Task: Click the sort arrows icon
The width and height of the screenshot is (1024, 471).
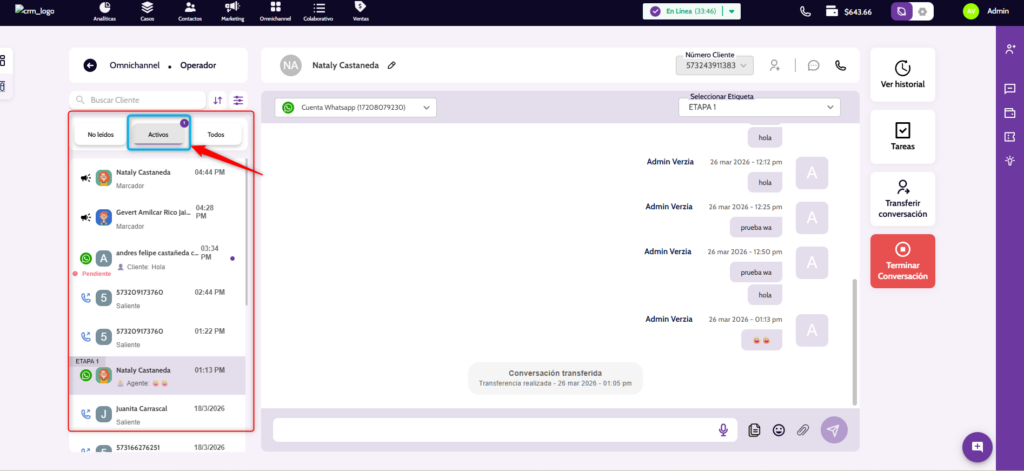Action: [218, 100]
